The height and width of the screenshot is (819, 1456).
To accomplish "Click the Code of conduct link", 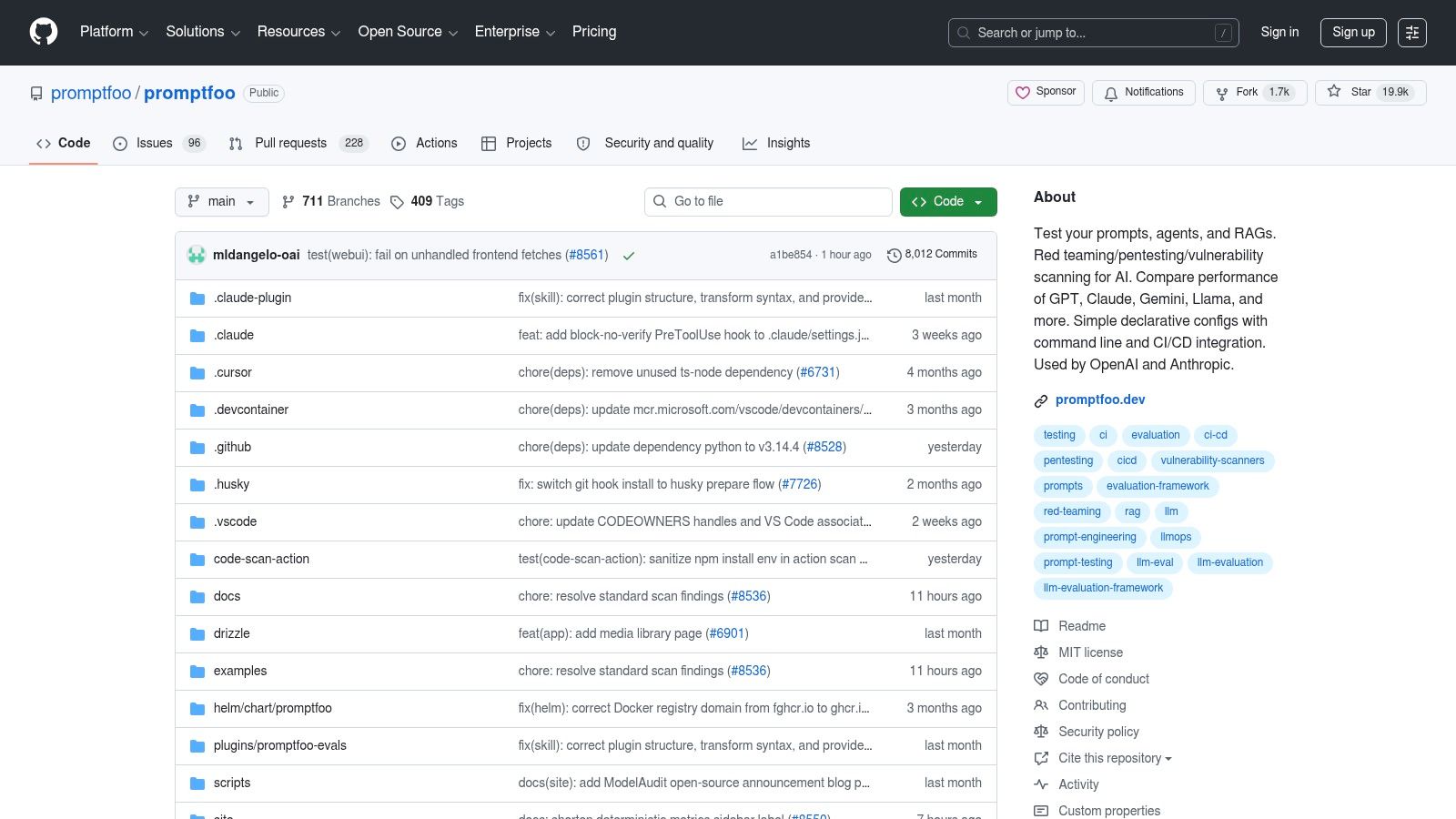I will (x=1092, y=679).
